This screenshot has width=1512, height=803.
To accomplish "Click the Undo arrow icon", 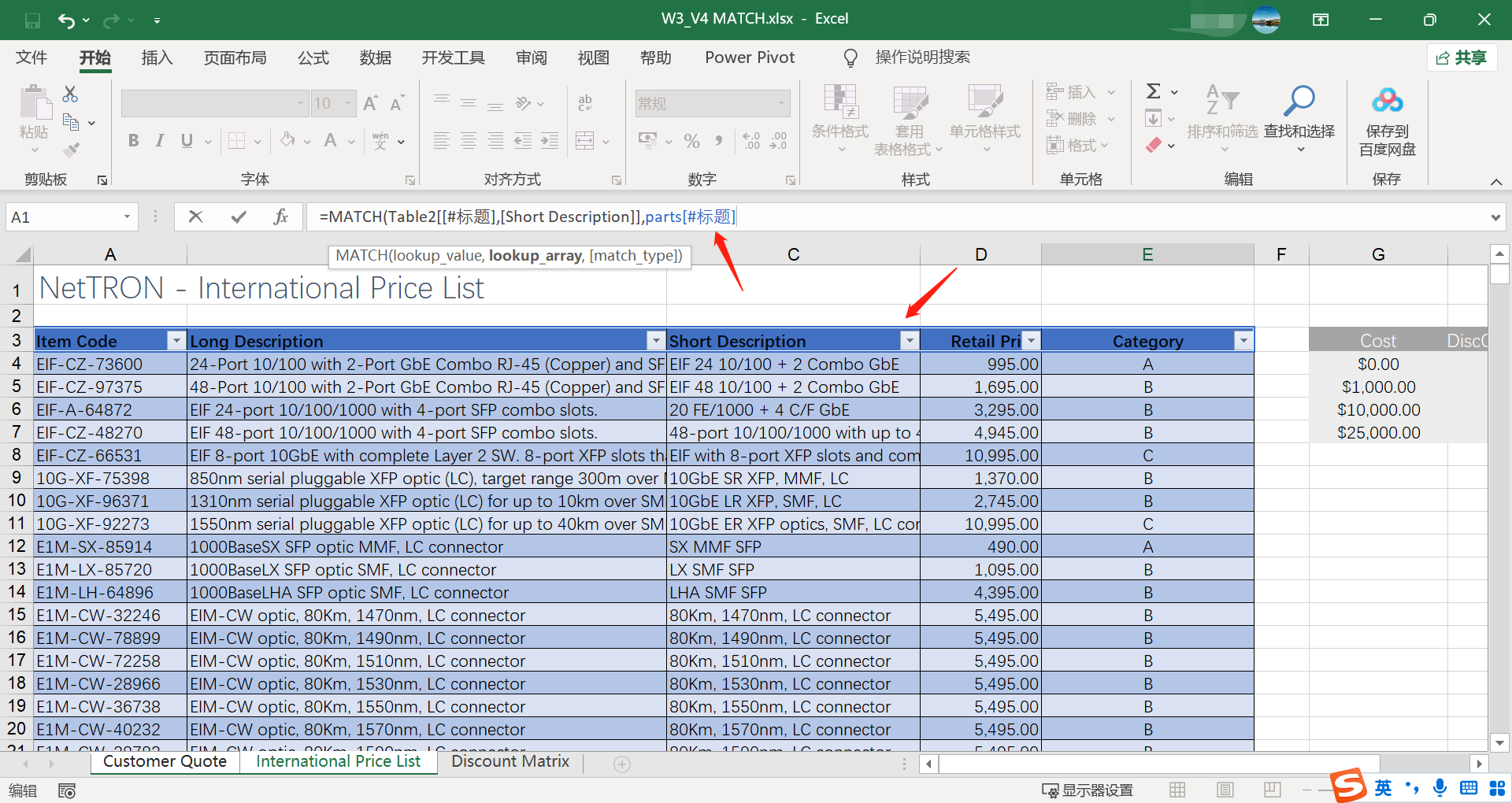I will click(x=66, y=20).
